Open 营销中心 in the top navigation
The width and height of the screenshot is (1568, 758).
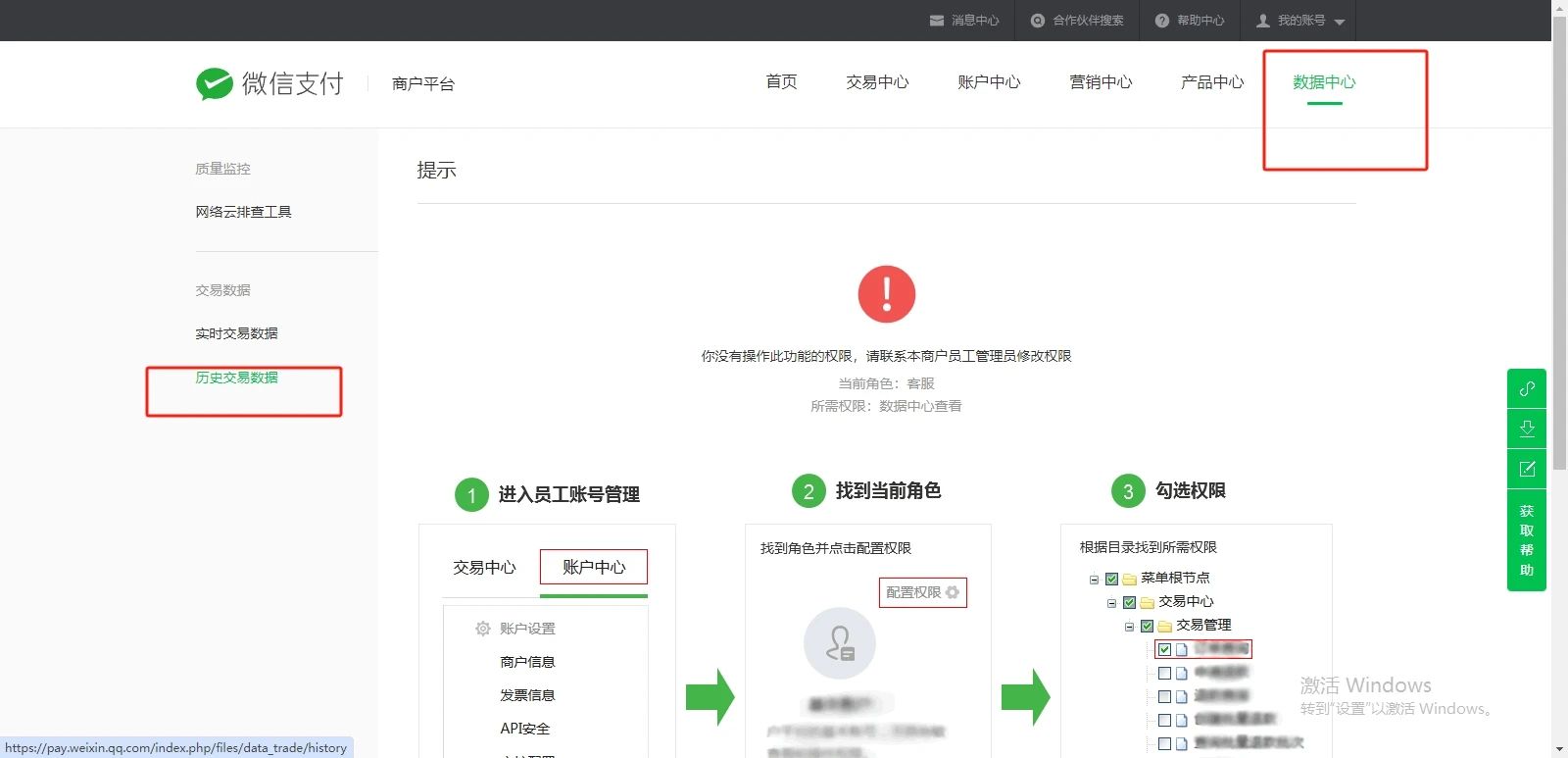coord(1101,82)
